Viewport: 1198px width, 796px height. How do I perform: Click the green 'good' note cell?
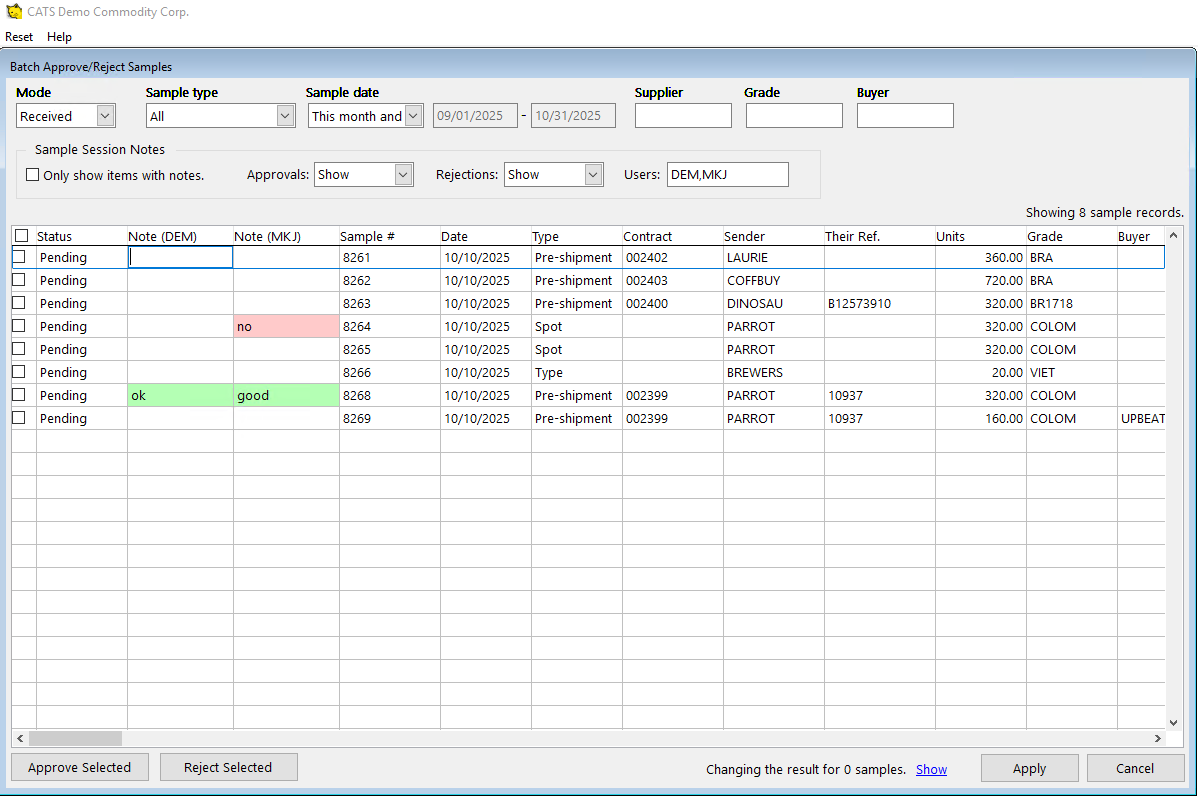click(286, 395)
